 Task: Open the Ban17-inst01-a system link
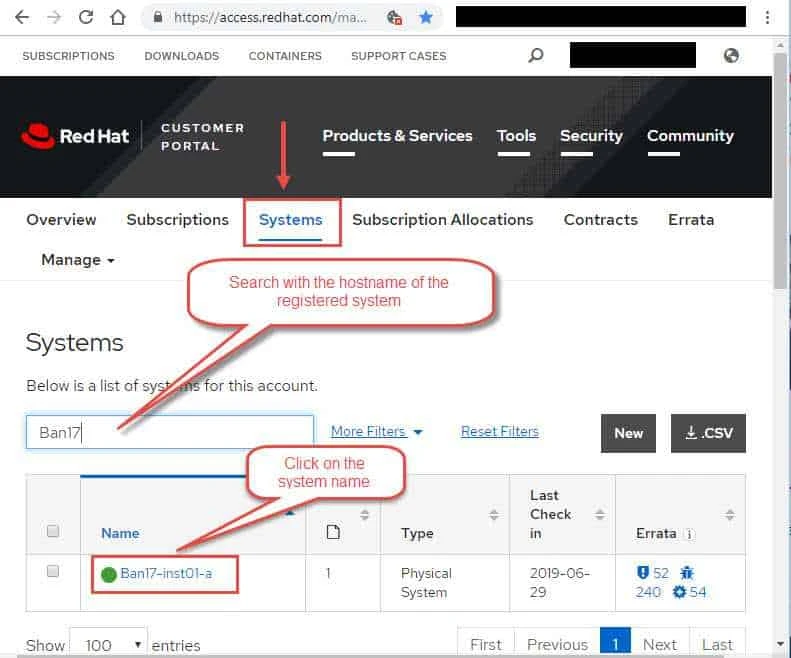(166, 574)
